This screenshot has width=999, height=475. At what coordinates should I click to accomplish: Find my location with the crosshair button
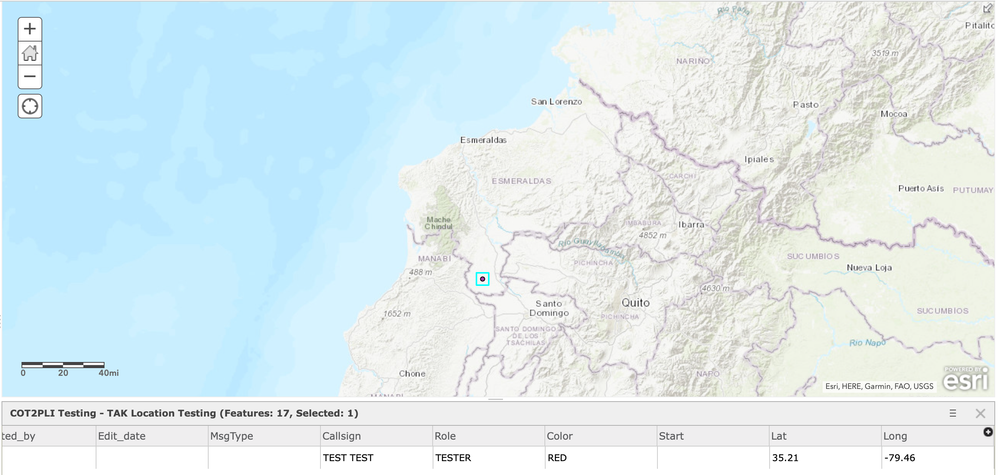(x=30, y=106)
